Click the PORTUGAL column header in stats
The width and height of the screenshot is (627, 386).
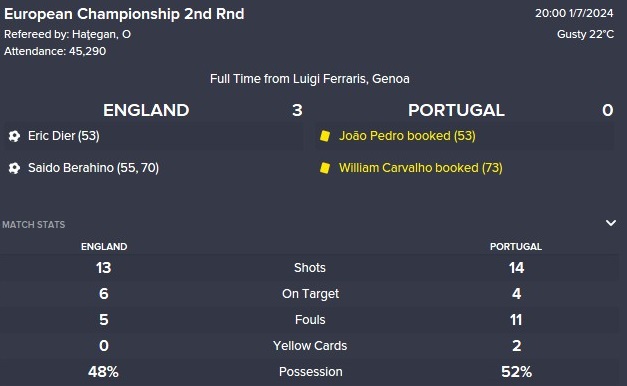click(516, 247)
